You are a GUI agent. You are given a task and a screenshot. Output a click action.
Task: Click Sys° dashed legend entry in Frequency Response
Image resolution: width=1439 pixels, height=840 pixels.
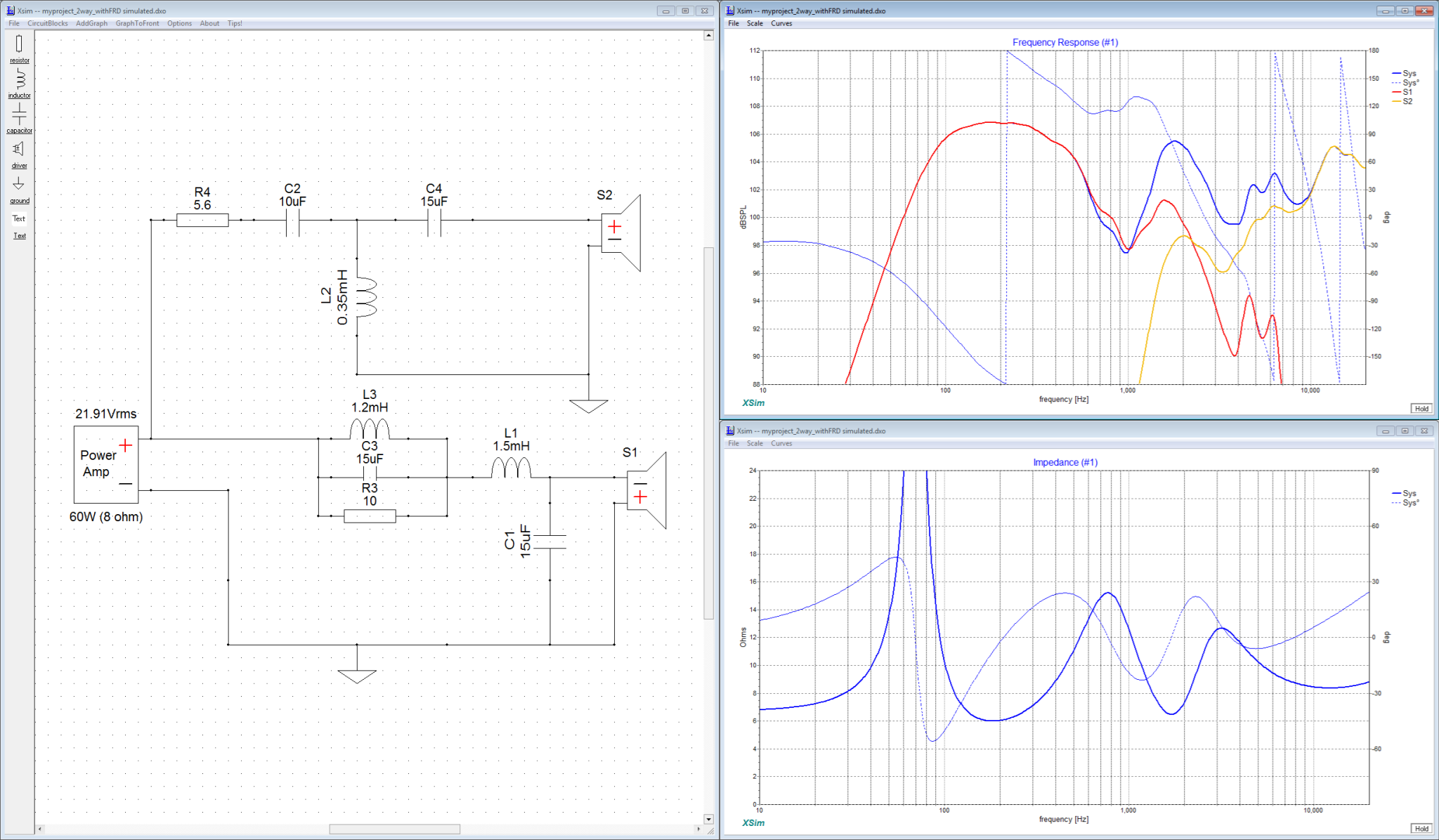[x=1405, y=82]
